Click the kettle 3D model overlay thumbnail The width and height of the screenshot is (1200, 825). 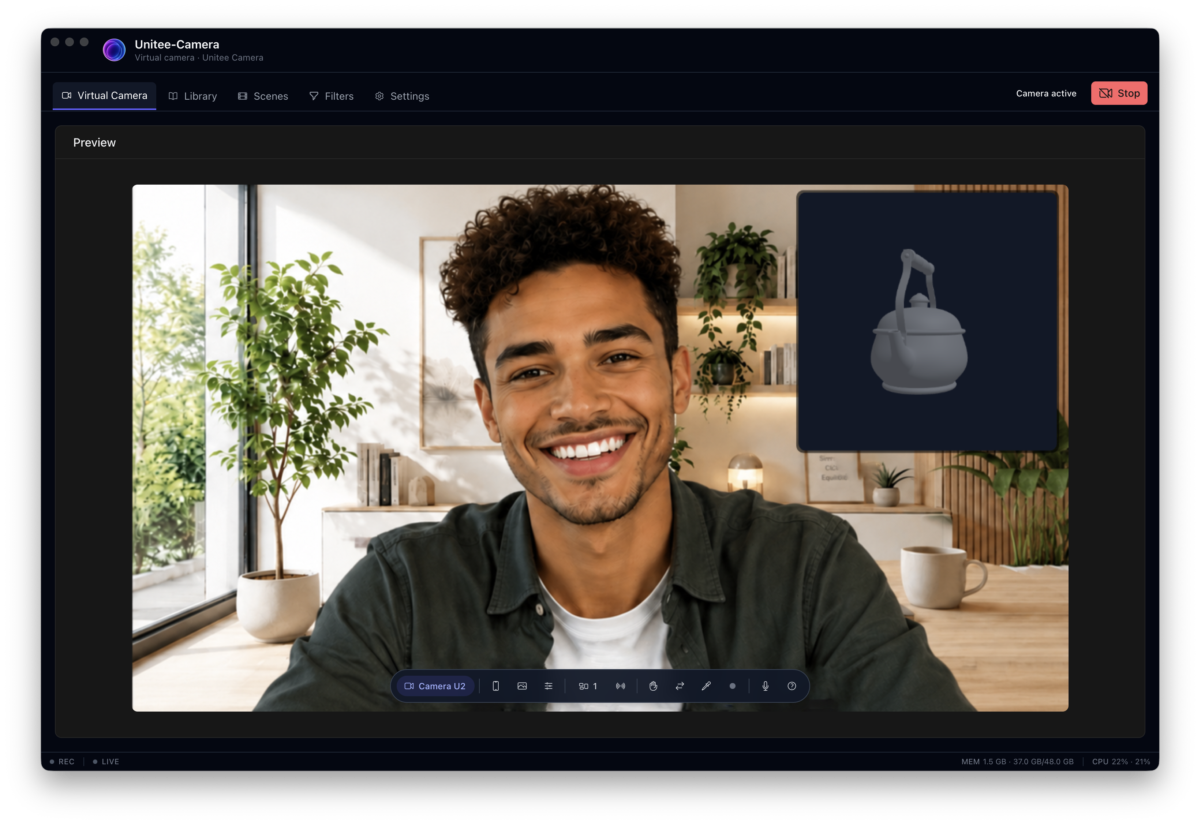point(928,321)
